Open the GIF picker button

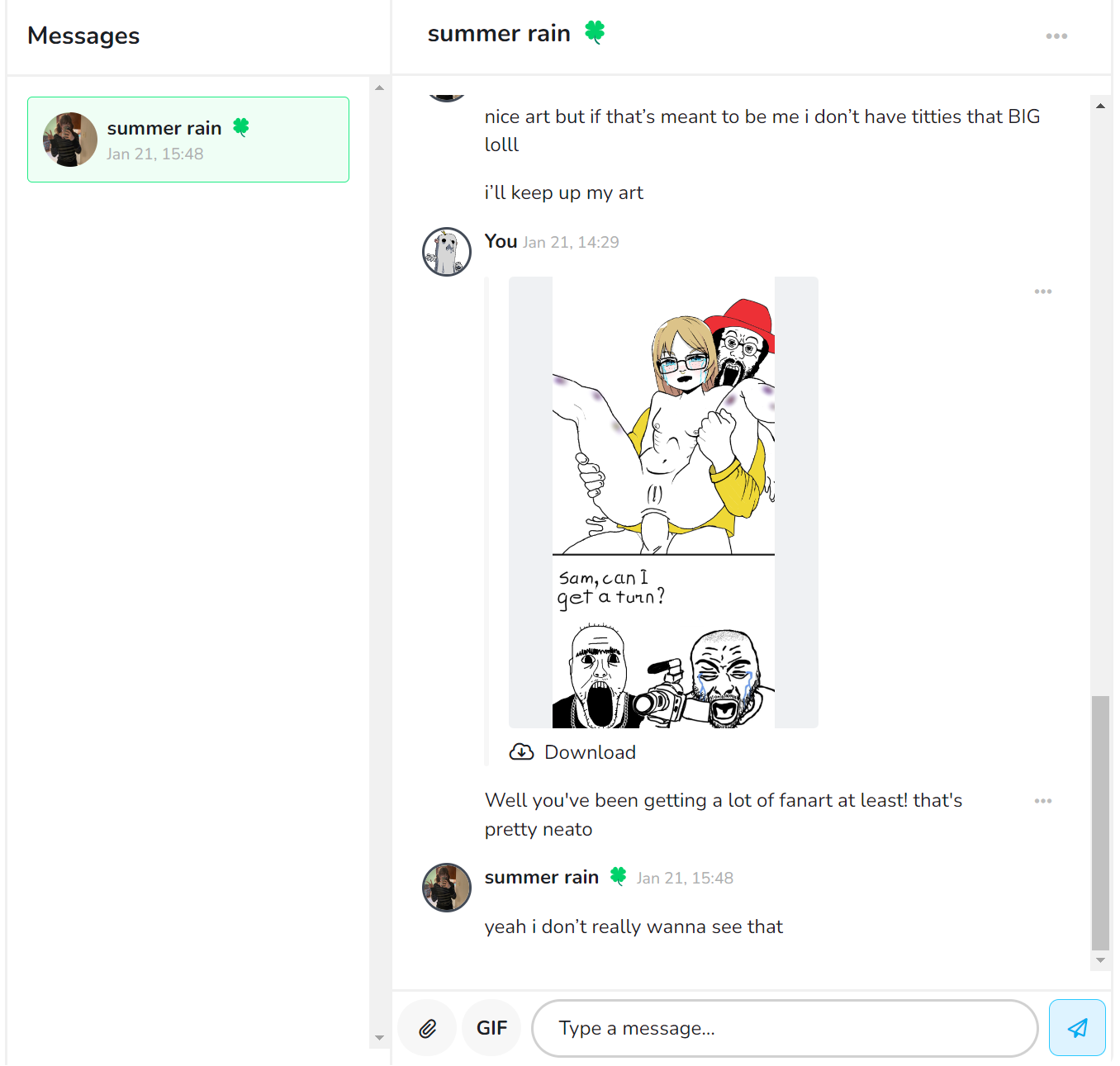(x=491, y=1028)
